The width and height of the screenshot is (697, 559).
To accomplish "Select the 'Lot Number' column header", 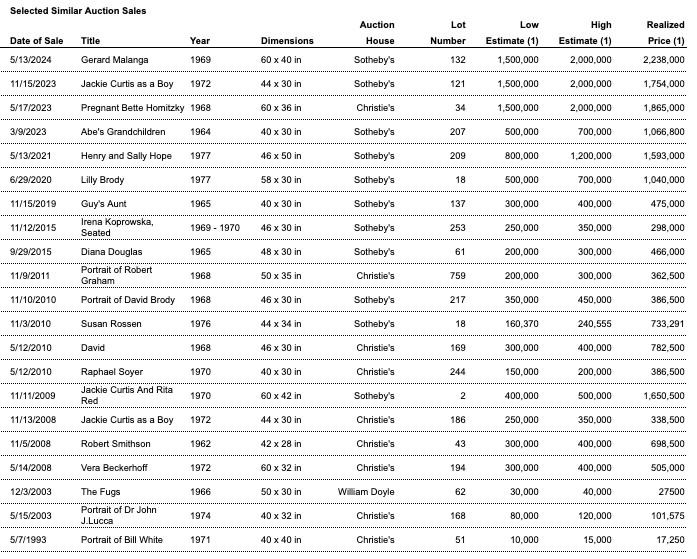I will click(x=448, y=33).
